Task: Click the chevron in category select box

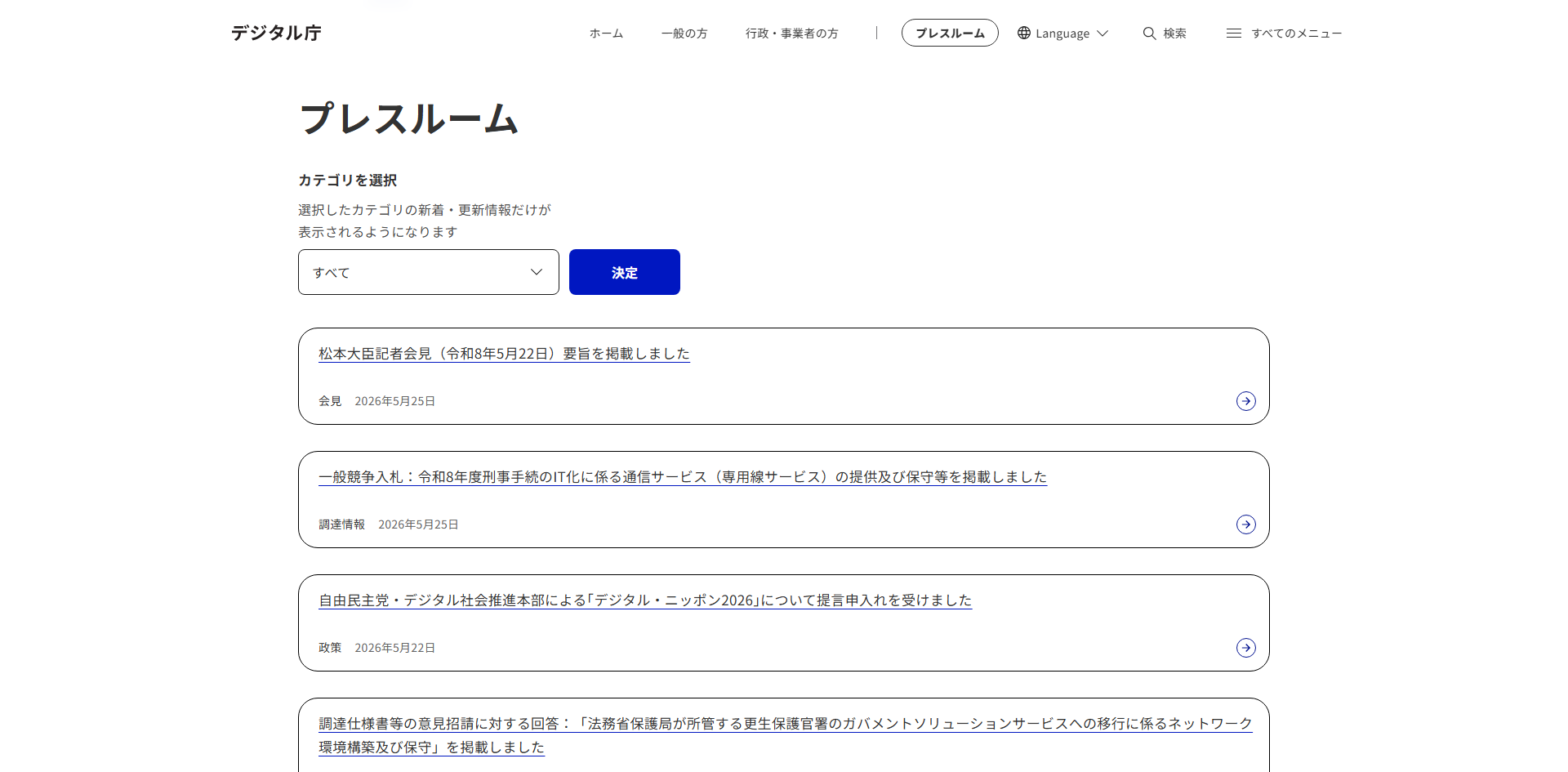Action: (537, 272)
